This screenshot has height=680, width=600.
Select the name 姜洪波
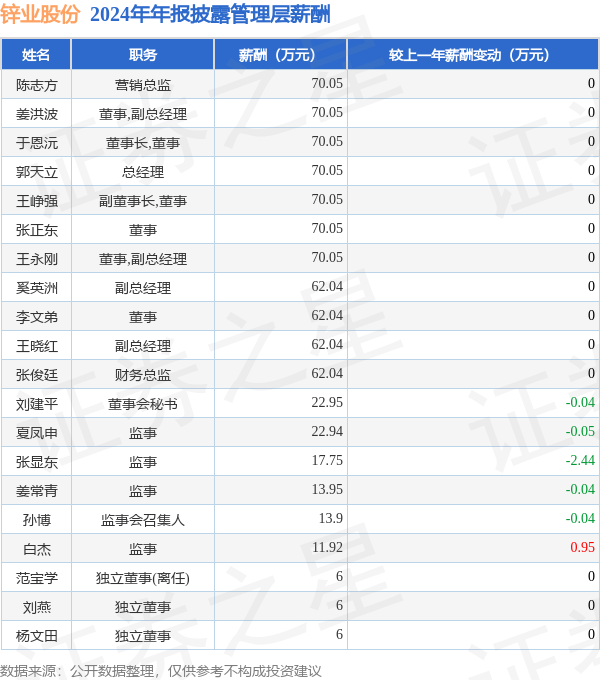coord(37,114)
